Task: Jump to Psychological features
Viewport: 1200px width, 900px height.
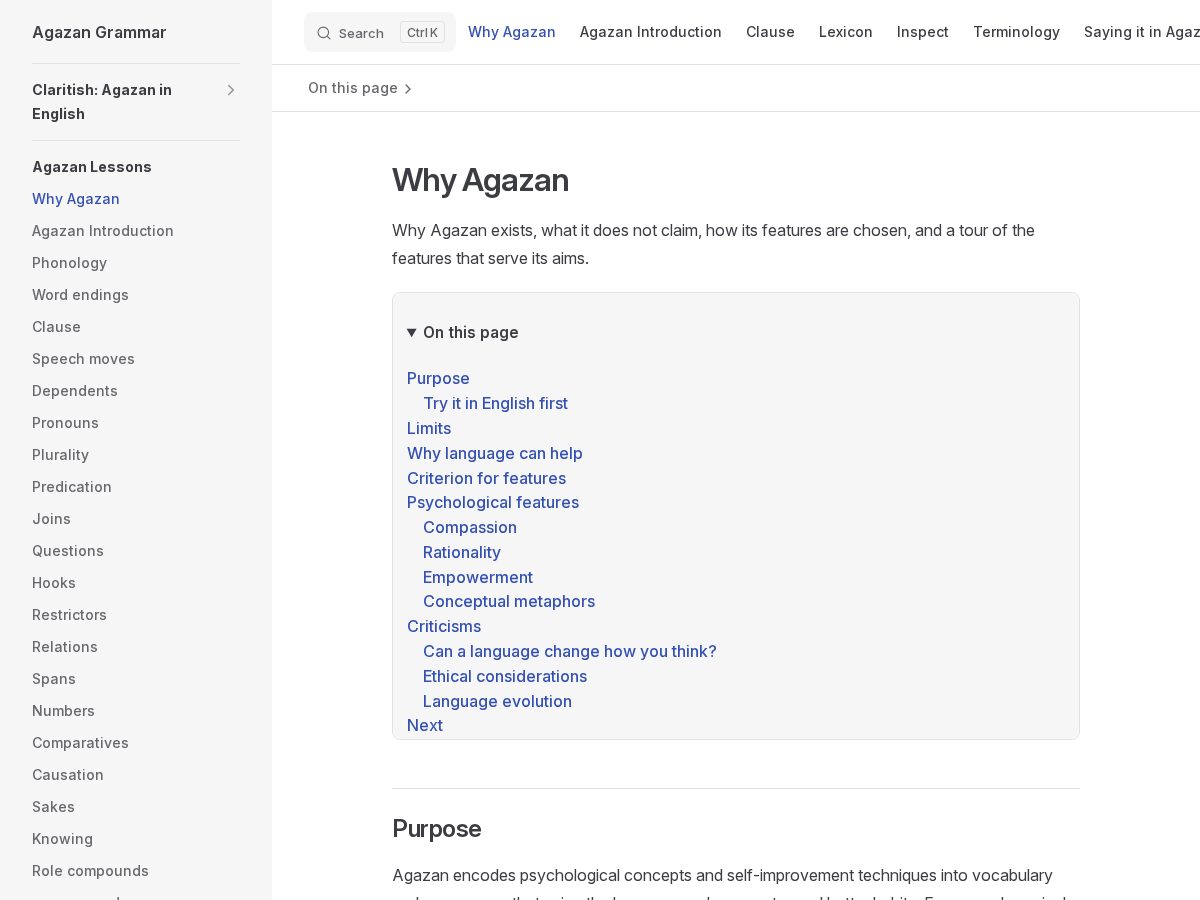Action: pyautogui.click(x=493, y=502)
